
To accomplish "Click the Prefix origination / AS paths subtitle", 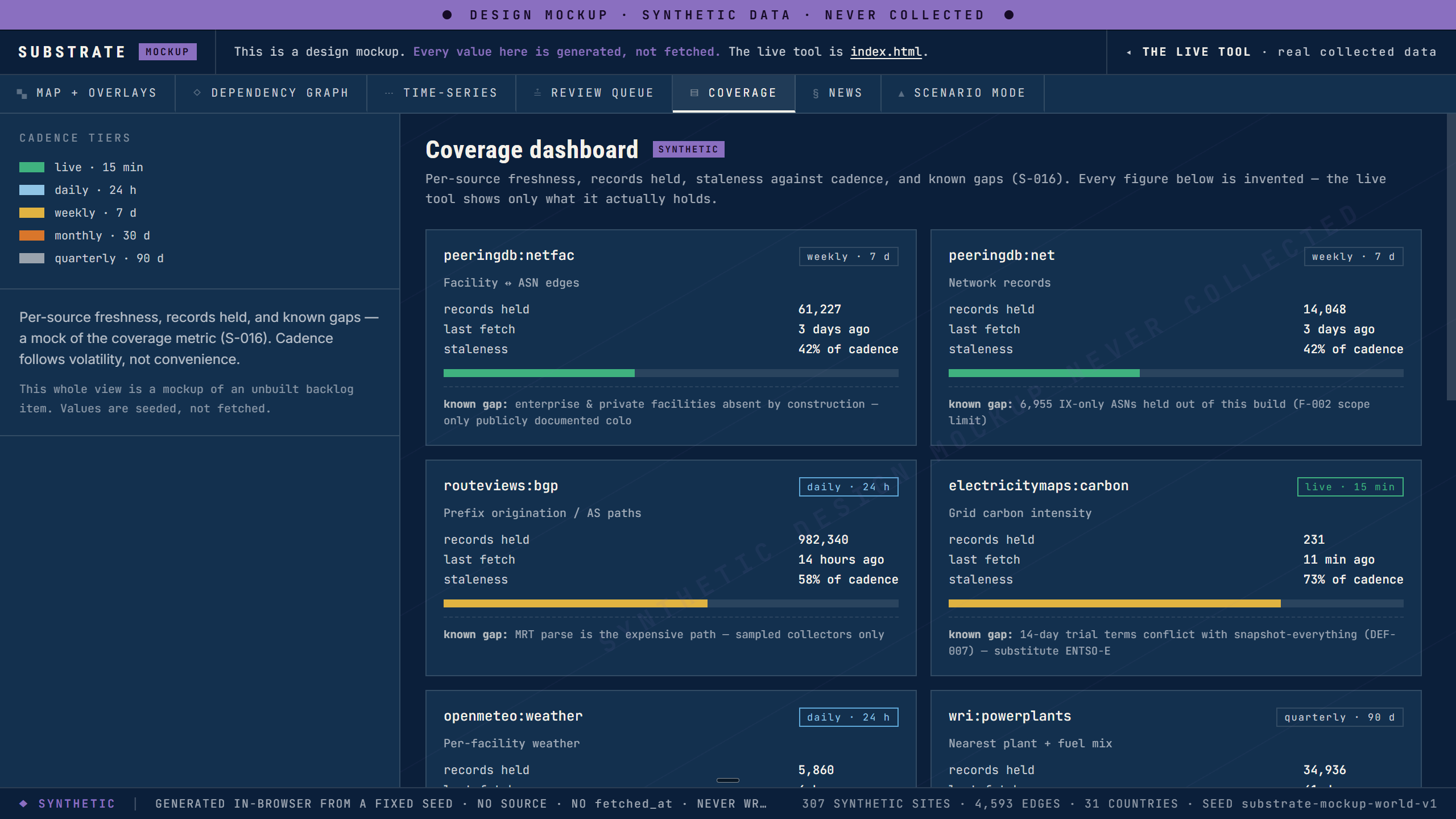I will 542,513.
